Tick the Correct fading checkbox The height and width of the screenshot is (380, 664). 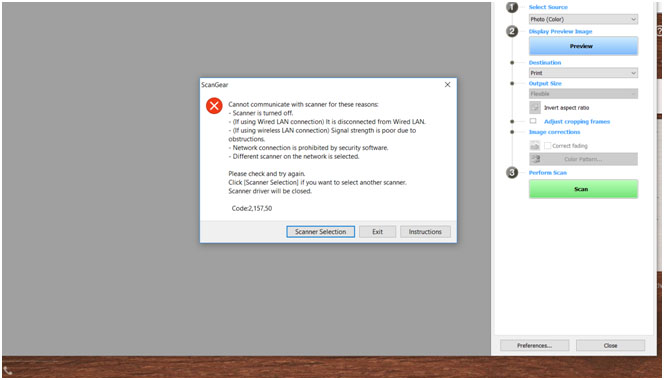coord(547,145)
